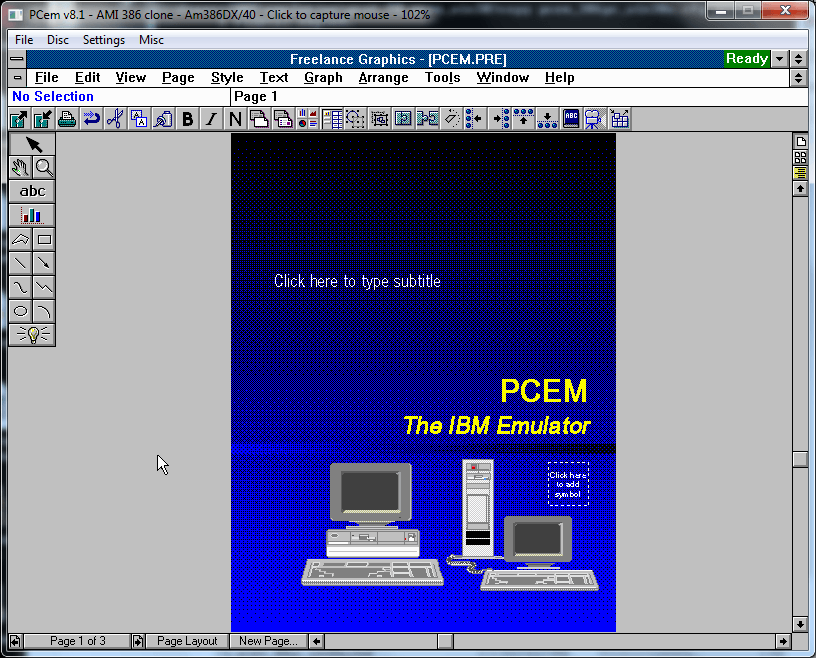
Task: Apply normal text style N button
Action: (x=235, y=119)
